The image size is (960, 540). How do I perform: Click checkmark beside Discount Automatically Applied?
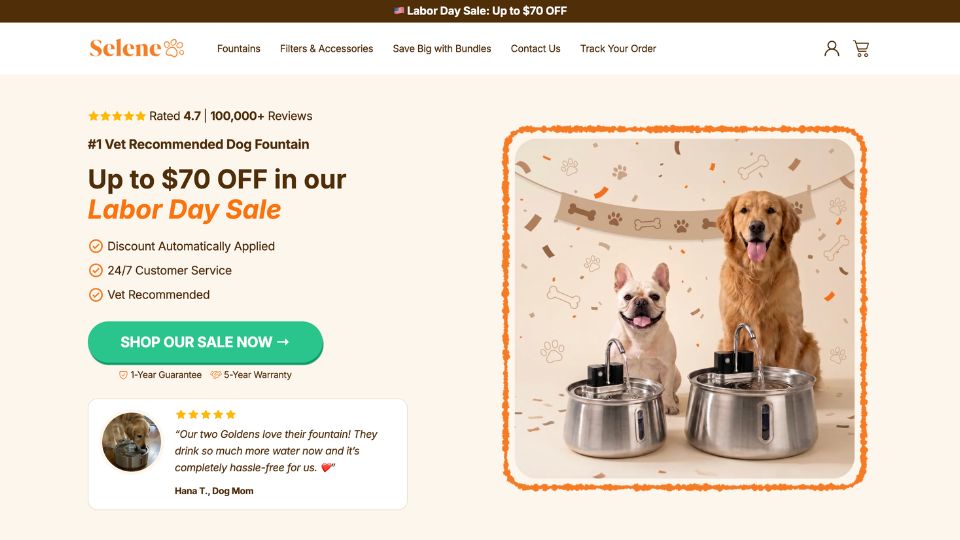point(96,246)
